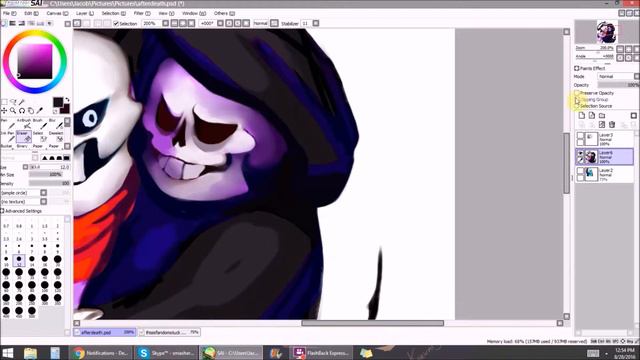Activate the rectangular selection tool
Viewport: 640px width, 360px height.
[x=4, y=102]
